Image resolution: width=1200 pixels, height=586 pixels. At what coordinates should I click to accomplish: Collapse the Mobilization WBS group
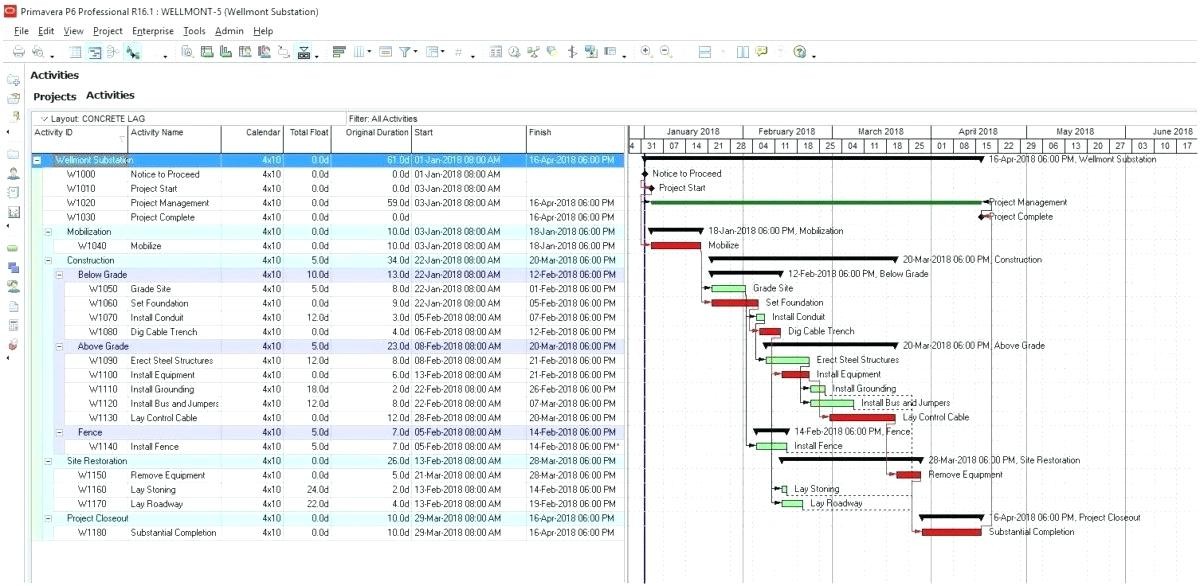(48, 232)
